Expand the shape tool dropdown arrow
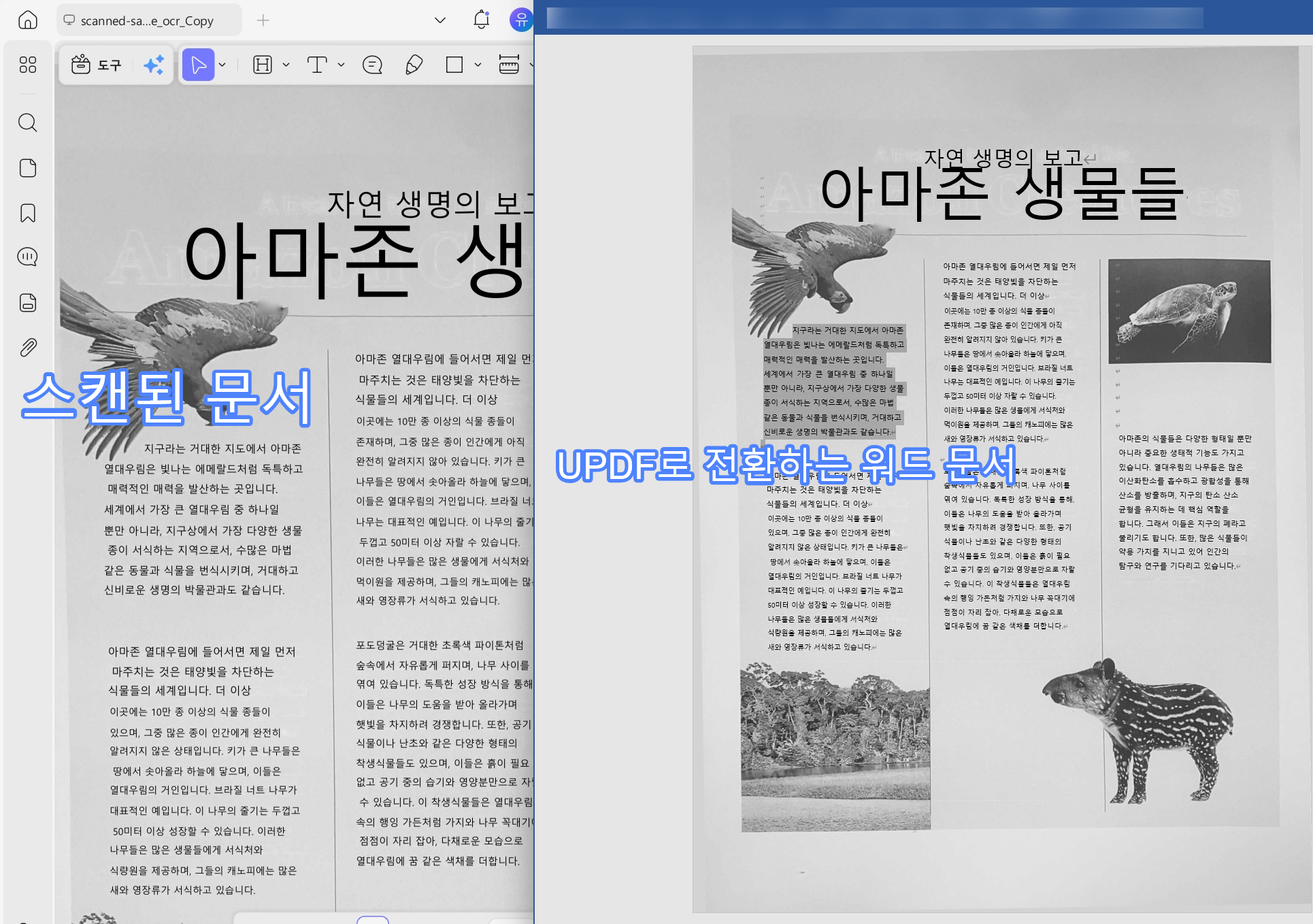Viewport: 1313px width, 924px height. click(478, 65)
